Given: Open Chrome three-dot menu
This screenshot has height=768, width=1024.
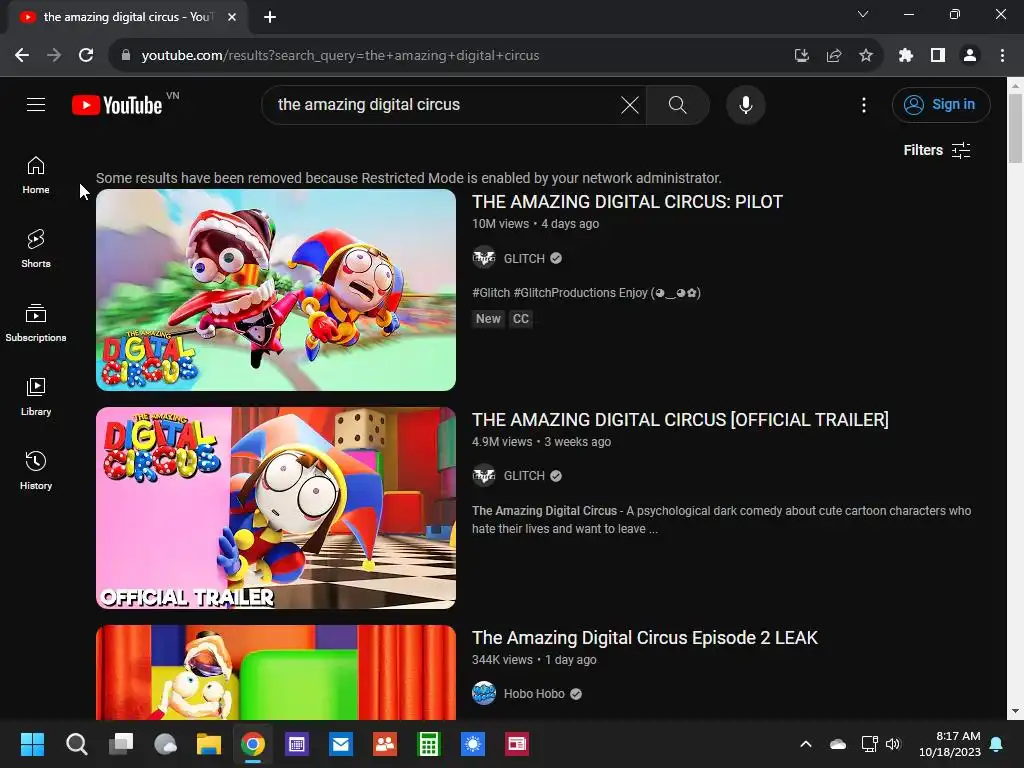Looking at the screenshot, I should click(x=1002, y=56).
